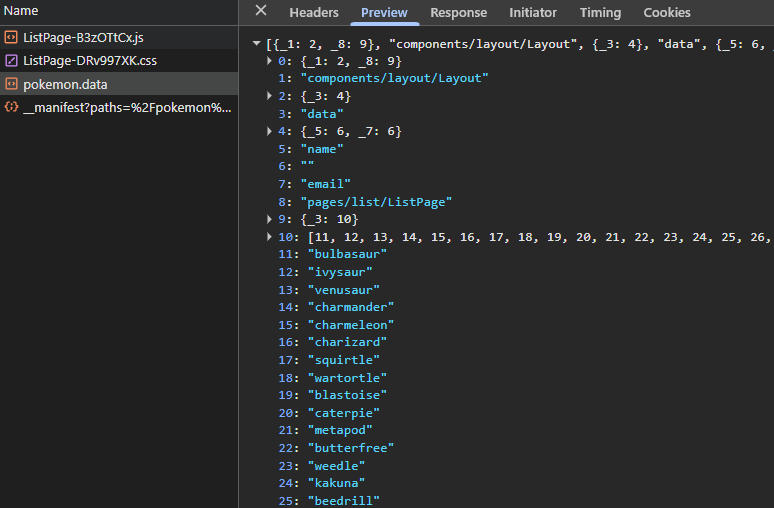Expand item 2 object {_3: 4}
774x508 pixels.
pos(270,96)
